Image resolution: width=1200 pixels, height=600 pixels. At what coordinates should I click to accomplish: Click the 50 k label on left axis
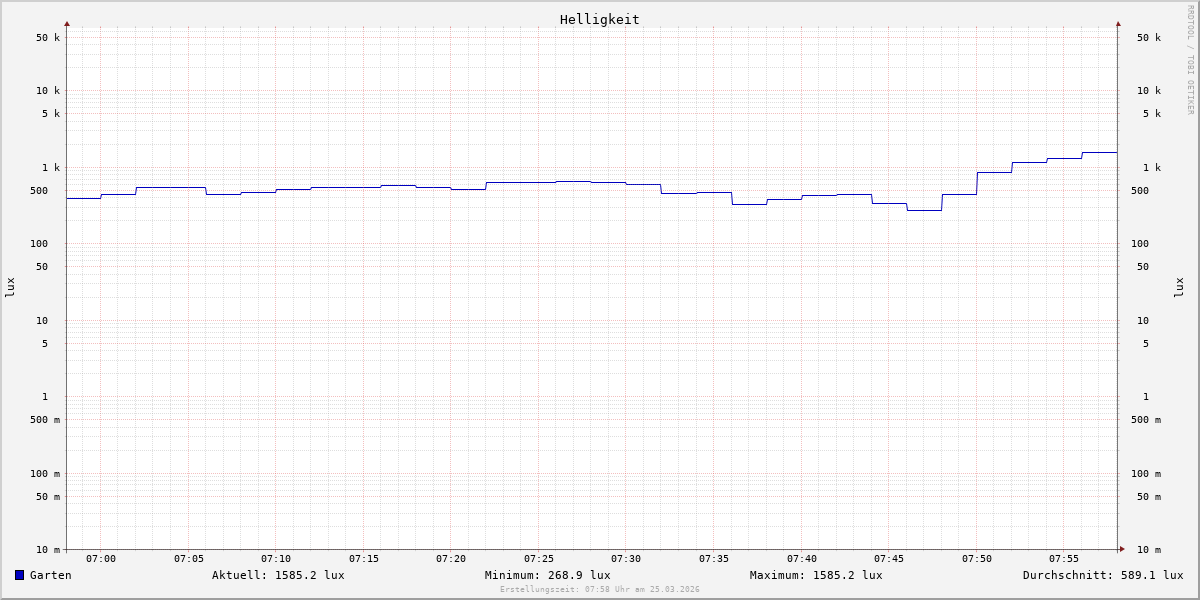48,38
